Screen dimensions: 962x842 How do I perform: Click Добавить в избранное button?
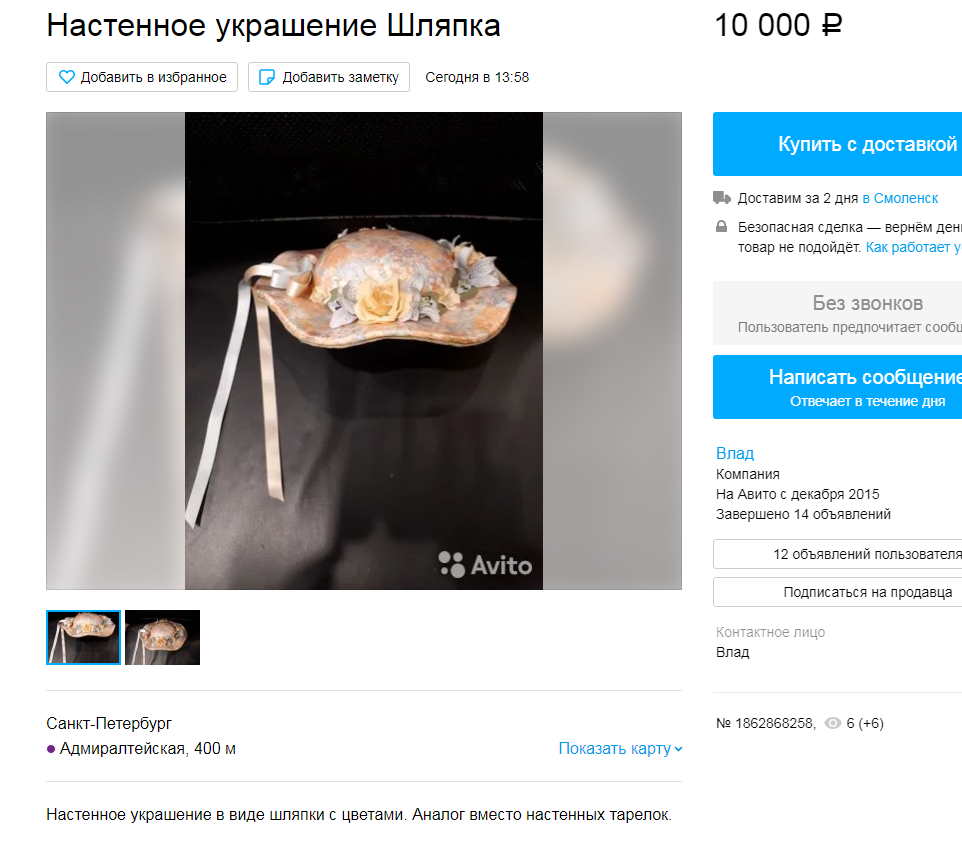pos(142,77)
